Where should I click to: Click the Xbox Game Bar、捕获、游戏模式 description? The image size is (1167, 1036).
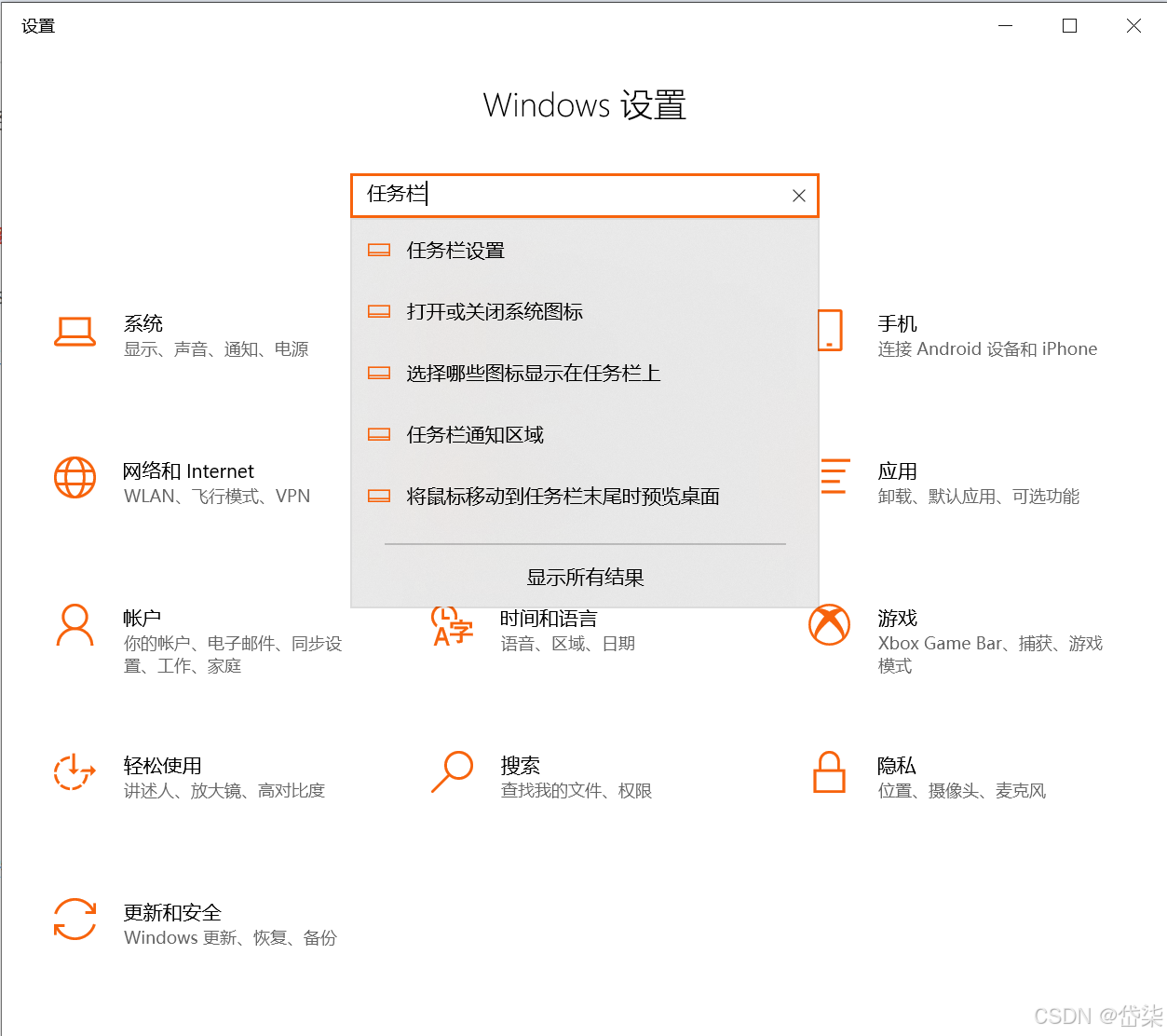pyautogui.click(x=990, y=655)
